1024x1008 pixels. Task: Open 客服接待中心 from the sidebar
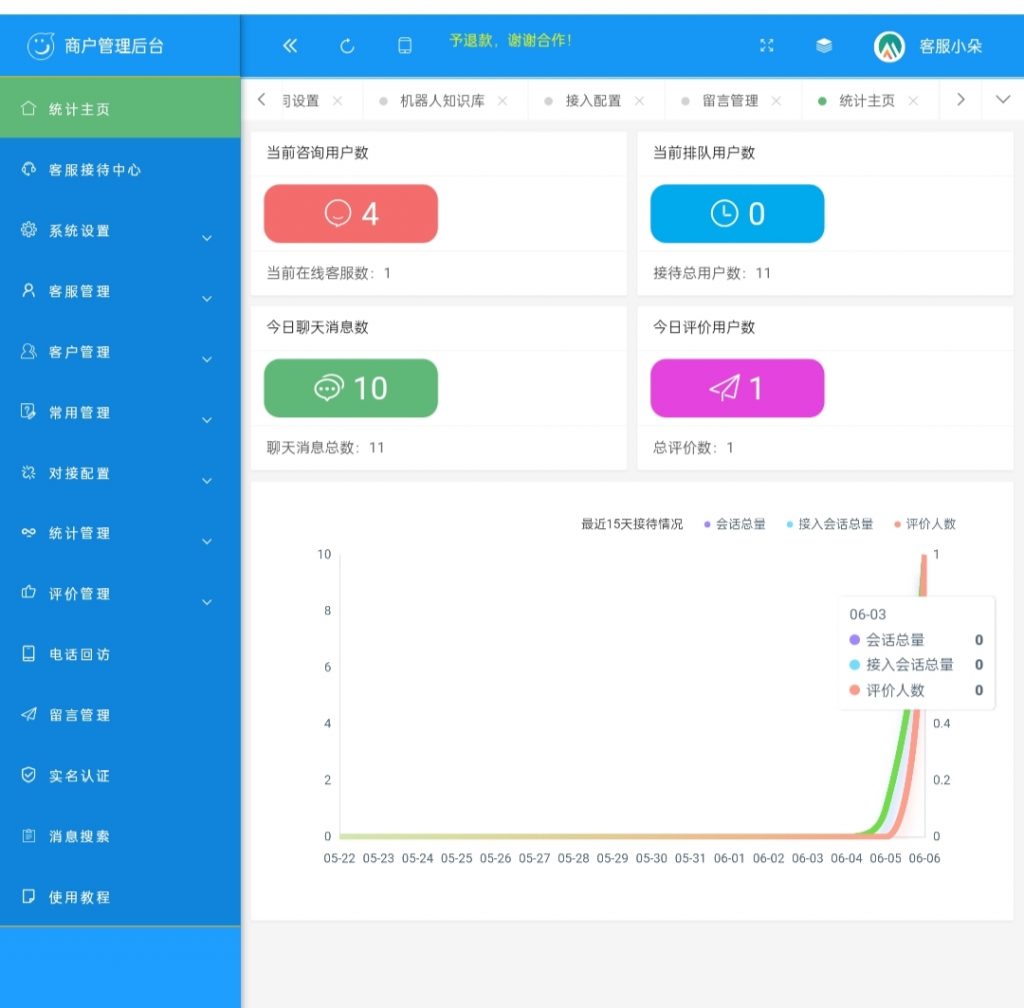[95, 170]
